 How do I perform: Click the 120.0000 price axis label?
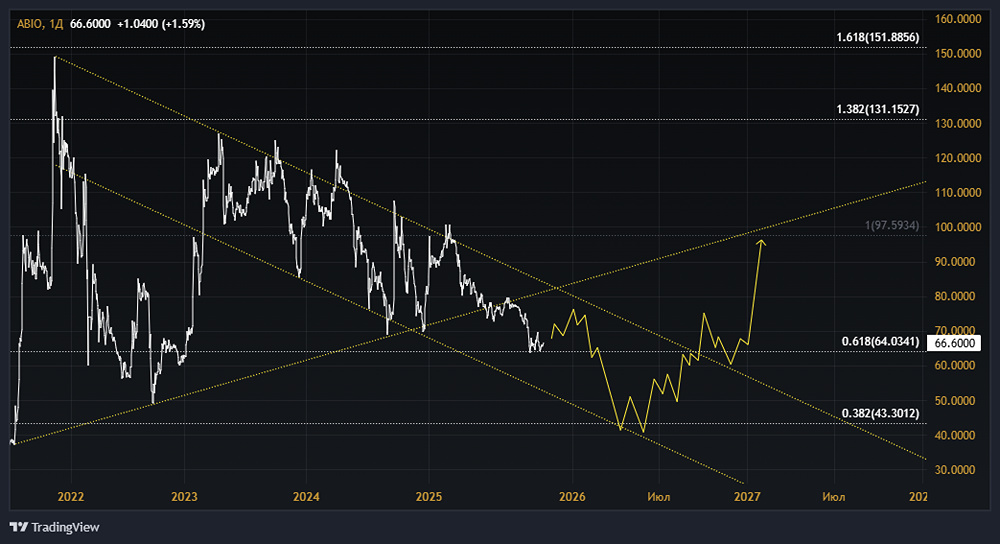(x=958, y=158)
